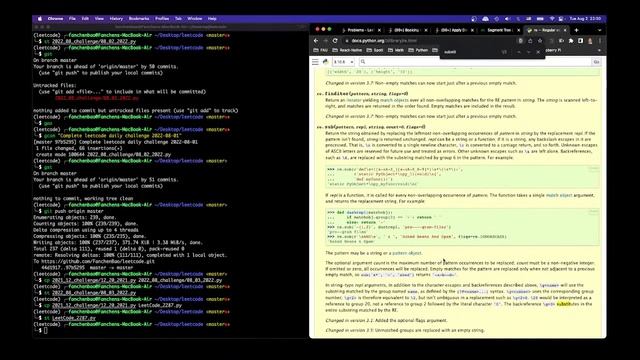Click the volume icon in the menu bar
Viewport: 640px width, 360px height.
507,19
